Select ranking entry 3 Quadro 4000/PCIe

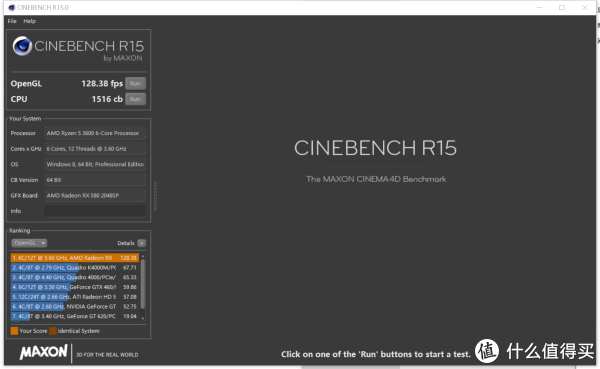(75, 277)
